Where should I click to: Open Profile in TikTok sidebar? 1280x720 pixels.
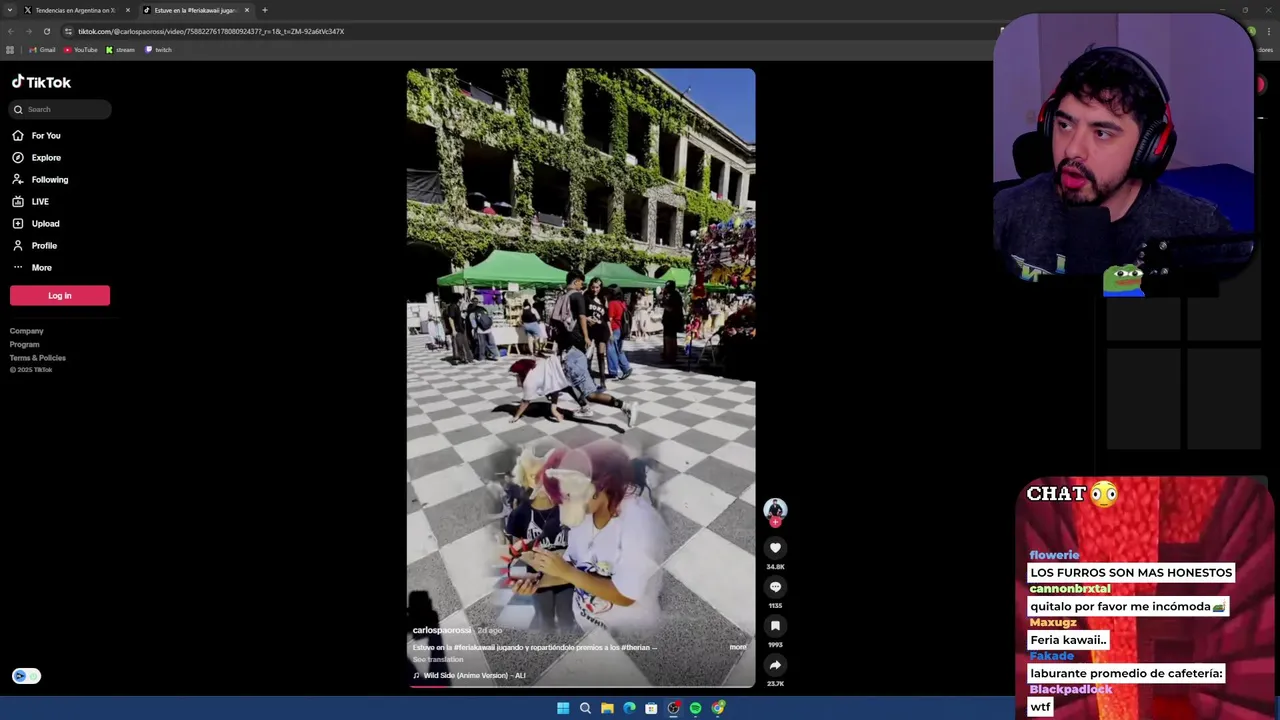click(x=35, y=245)
